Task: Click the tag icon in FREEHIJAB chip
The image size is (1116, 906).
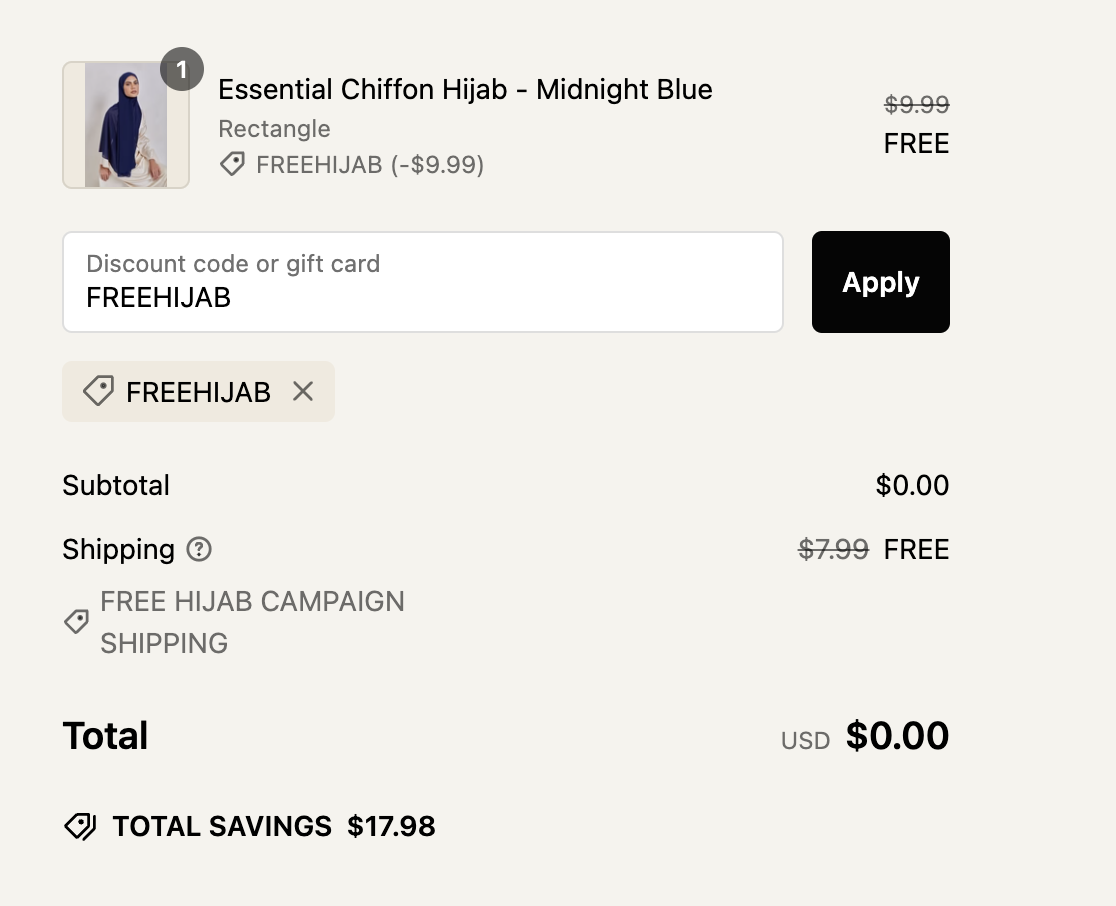Action: click(x=97, y=391)
